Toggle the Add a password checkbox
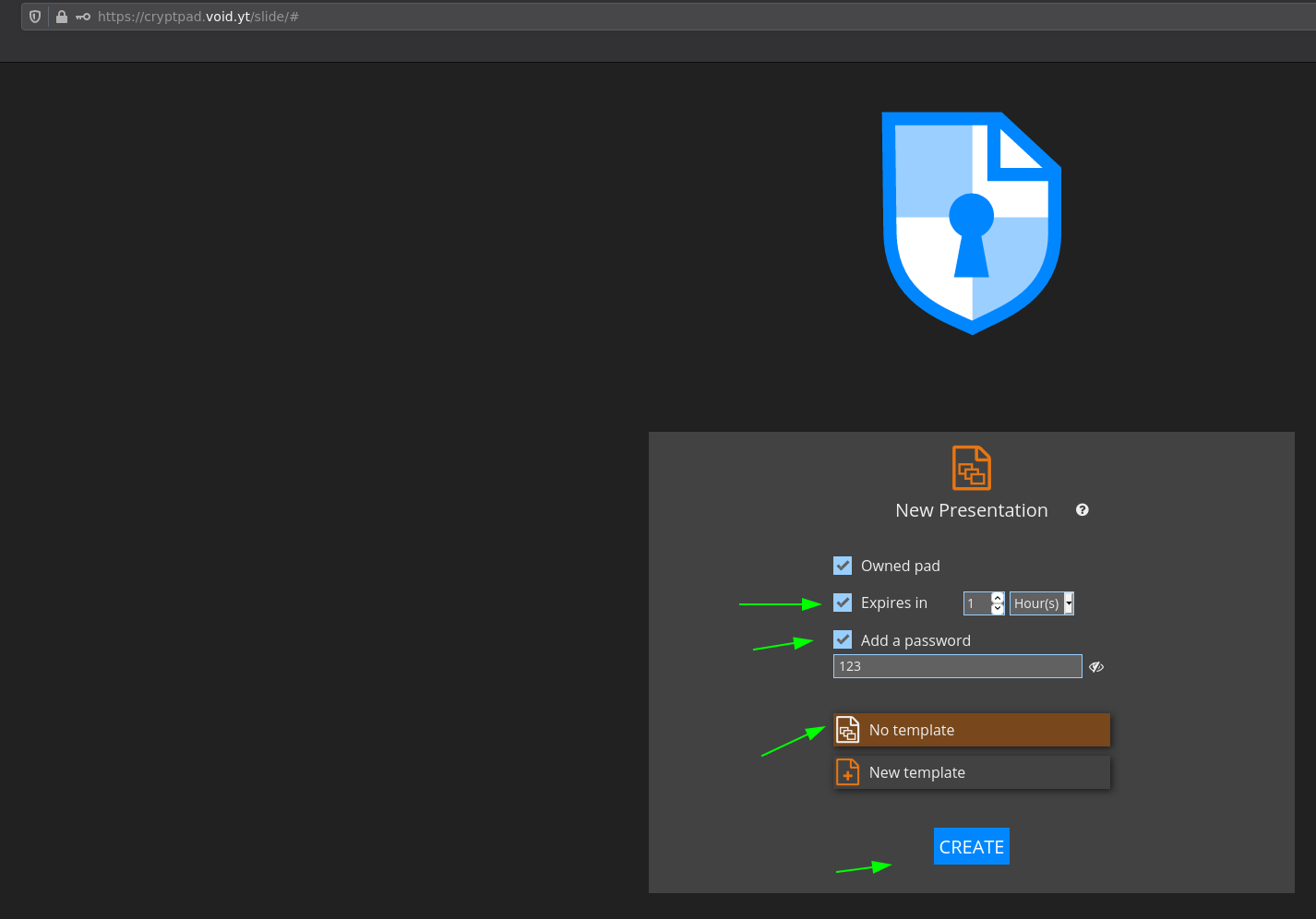 843,639
